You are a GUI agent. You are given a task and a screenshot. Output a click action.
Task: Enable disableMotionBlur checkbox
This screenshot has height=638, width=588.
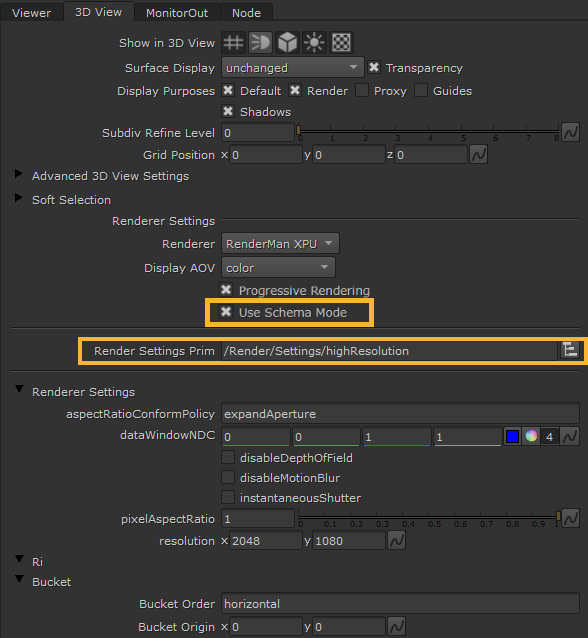228,477
